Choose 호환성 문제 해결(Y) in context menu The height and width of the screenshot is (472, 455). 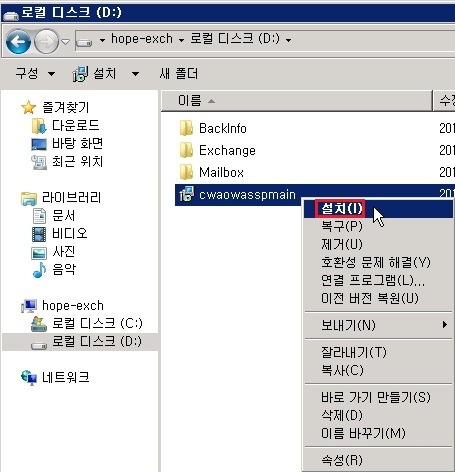tap(378, 263)
